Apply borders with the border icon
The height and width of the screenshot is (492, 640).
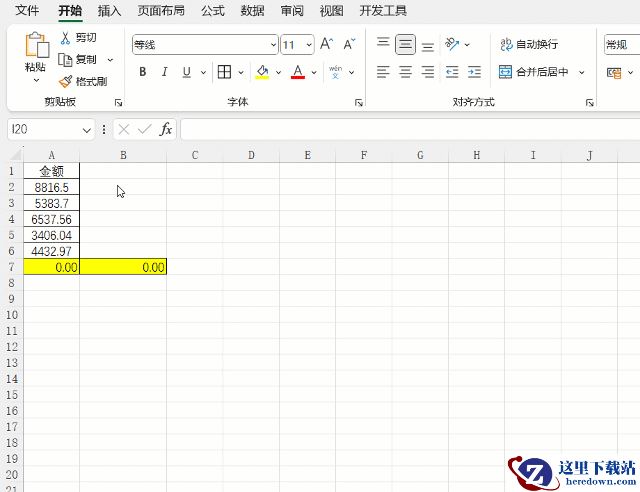(224, 72)
